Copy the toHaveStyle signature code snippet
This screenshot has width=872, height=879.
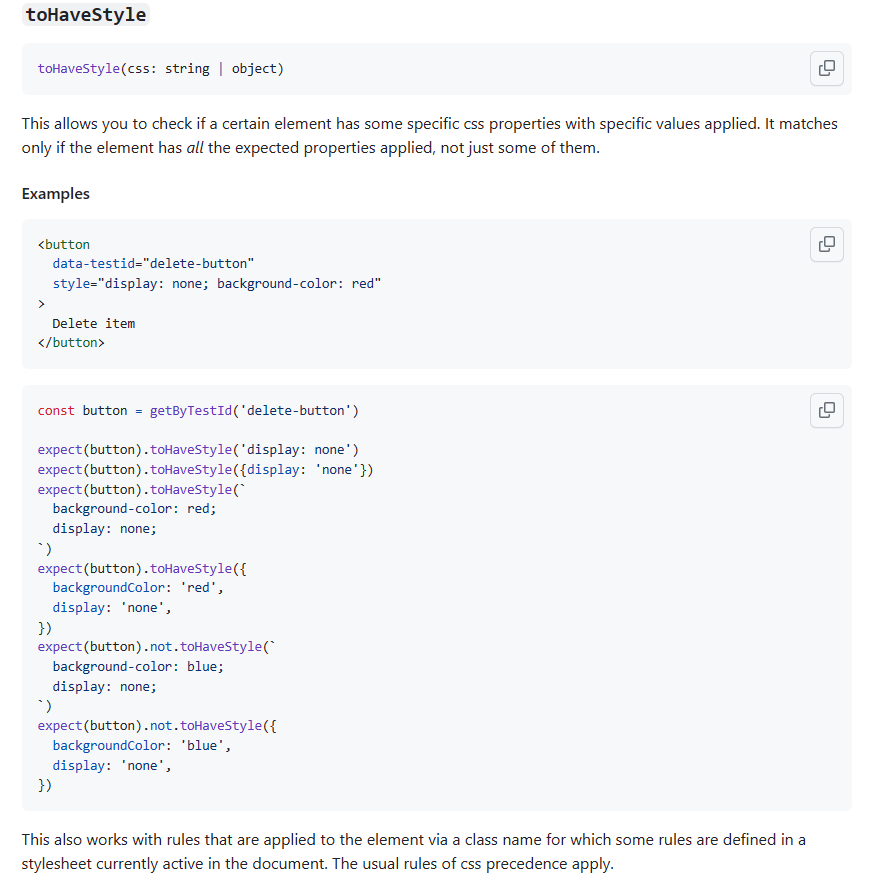pos(826,68)
